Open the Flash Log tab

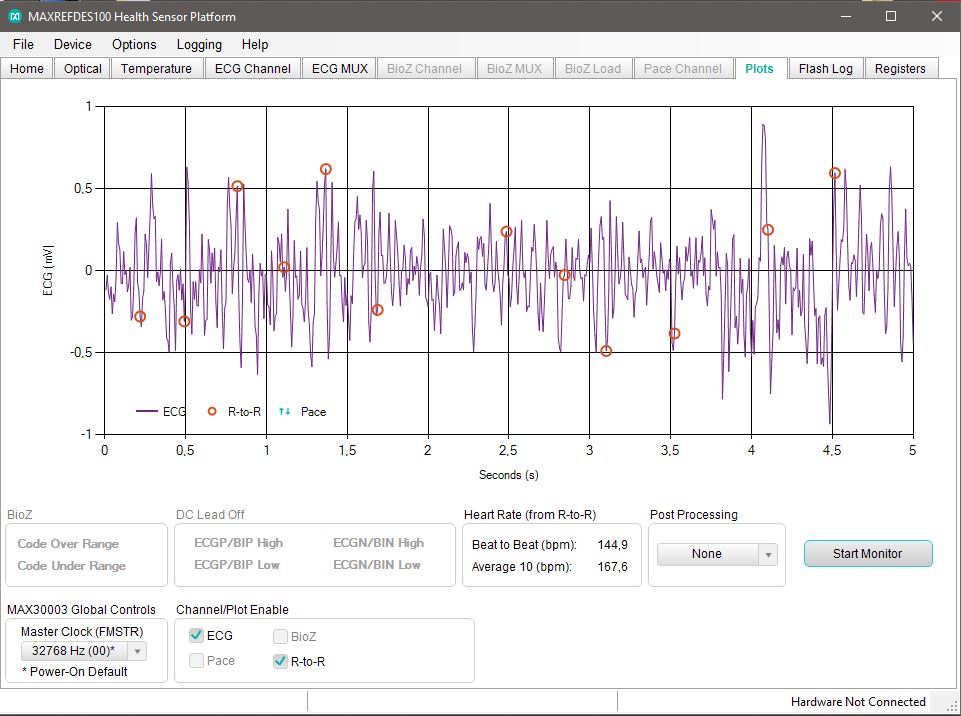[825, 68]
